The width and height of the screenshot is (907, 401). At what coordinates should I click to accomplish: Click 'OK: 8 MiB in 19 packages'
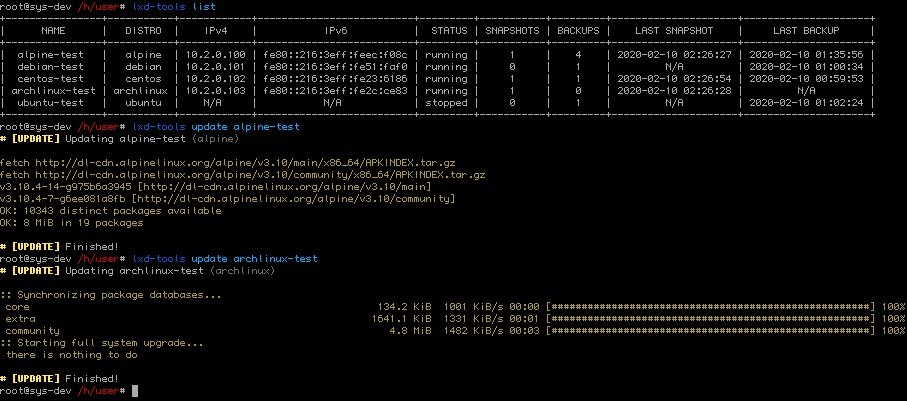[x=72, y=223]
